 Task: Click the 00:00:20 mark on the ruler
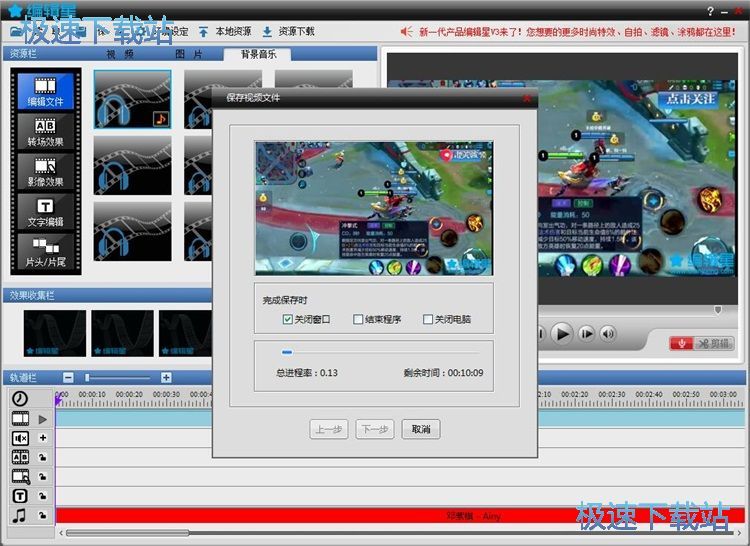point(129,394)
